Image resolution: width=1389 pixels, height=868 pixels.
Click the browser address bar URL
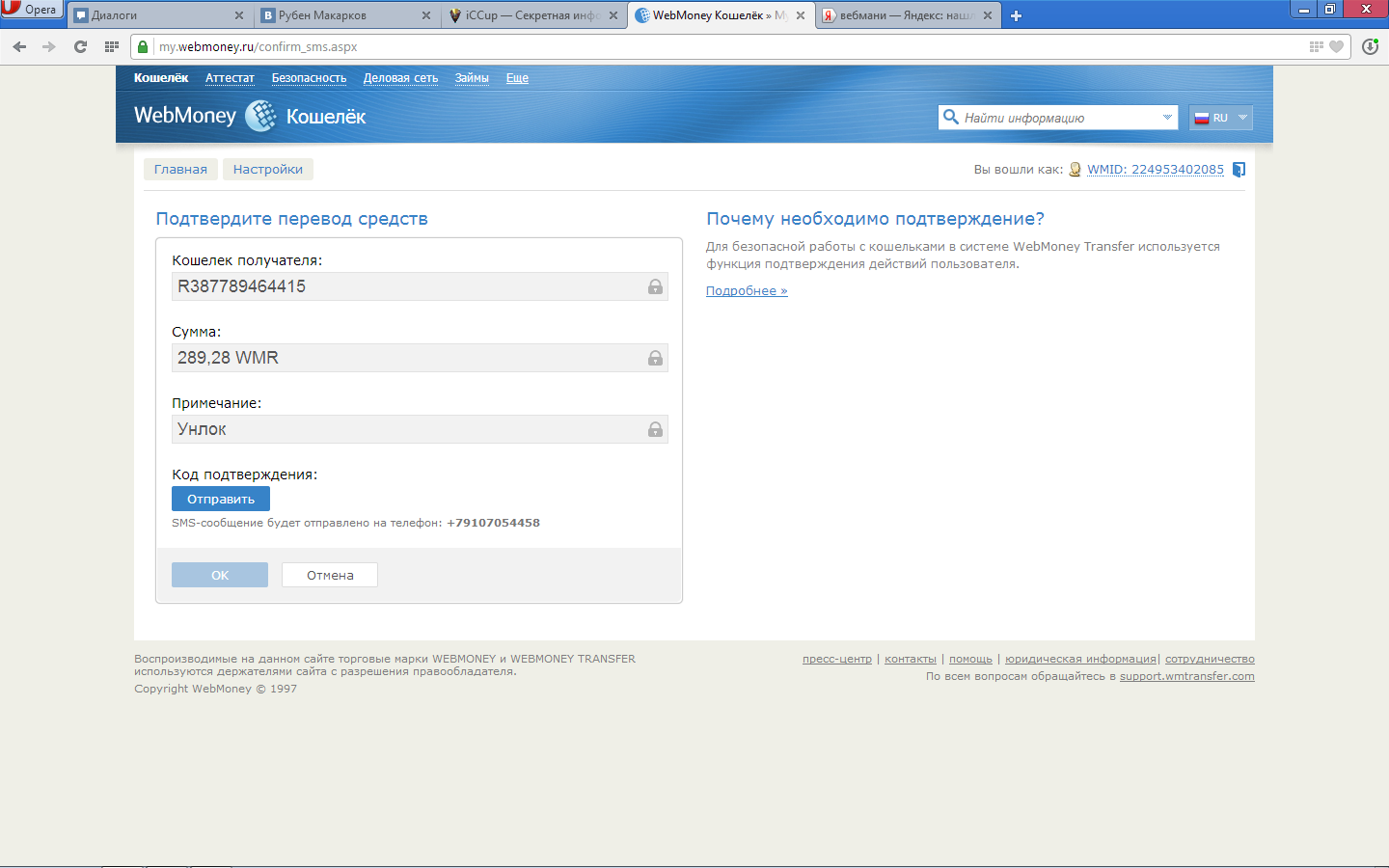[258, 46]
